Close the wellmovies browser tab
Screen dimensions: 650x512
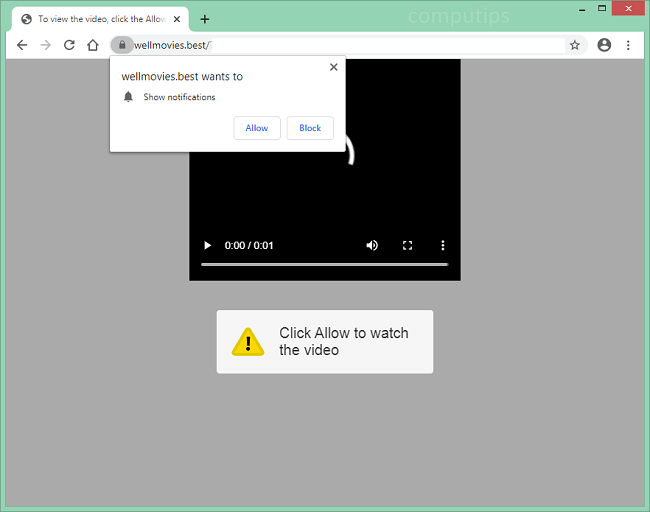coord(177,19)
